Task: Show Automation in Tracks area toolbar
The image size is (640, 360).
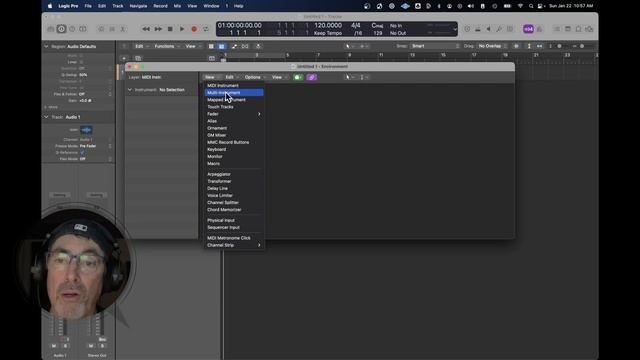Action: point(234,46)
